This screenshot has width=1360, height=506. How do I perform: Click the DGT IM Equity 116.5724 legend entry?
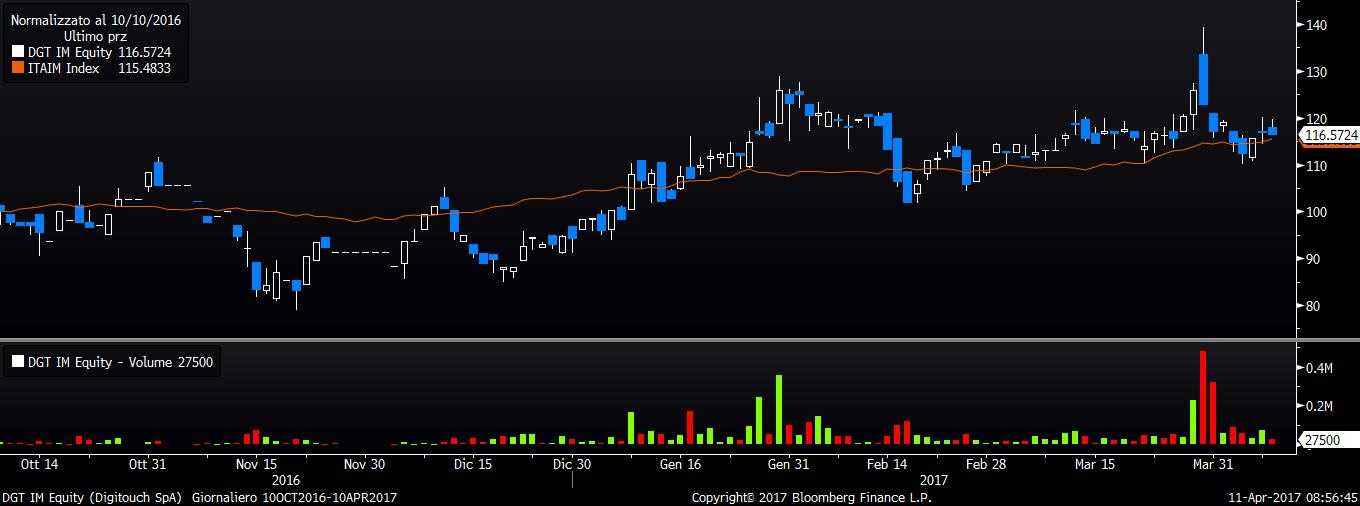(91, 52)
